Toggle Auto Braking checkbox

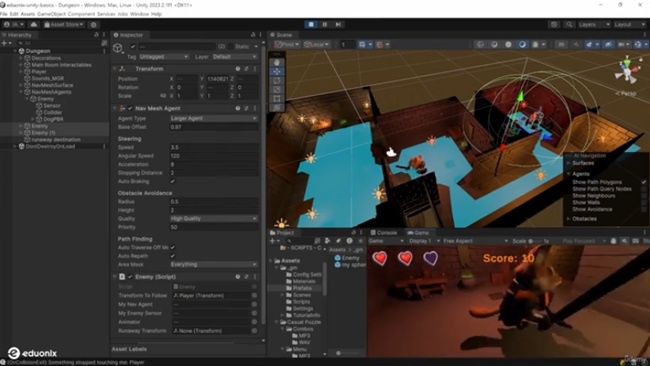click(173, 181)
